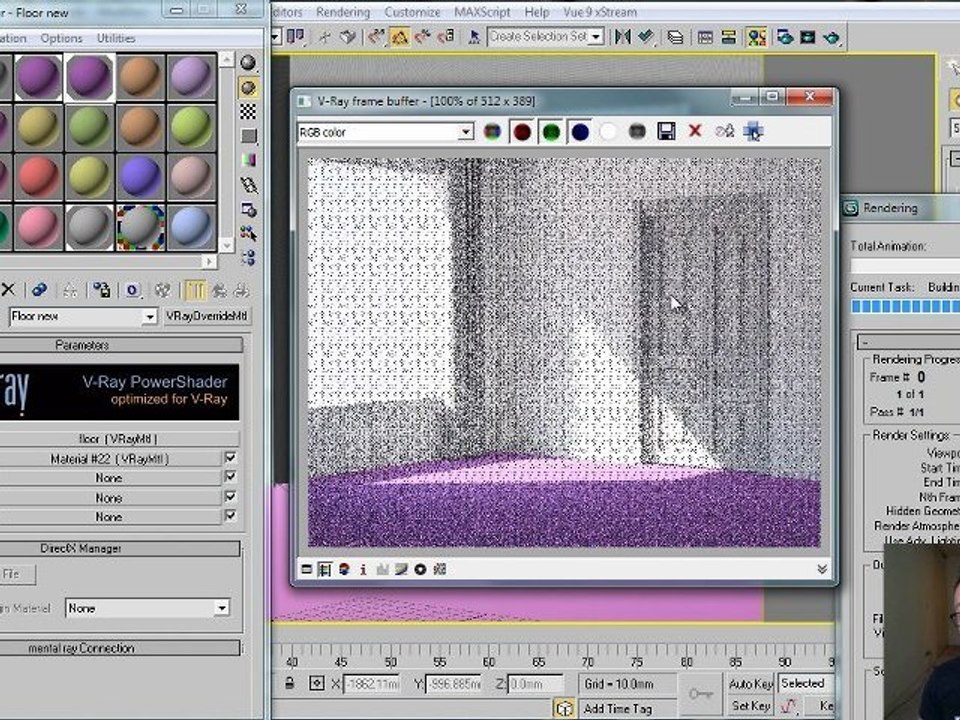
Task: Select the blue material sample sphere
Action: click(x=140, y=177)
